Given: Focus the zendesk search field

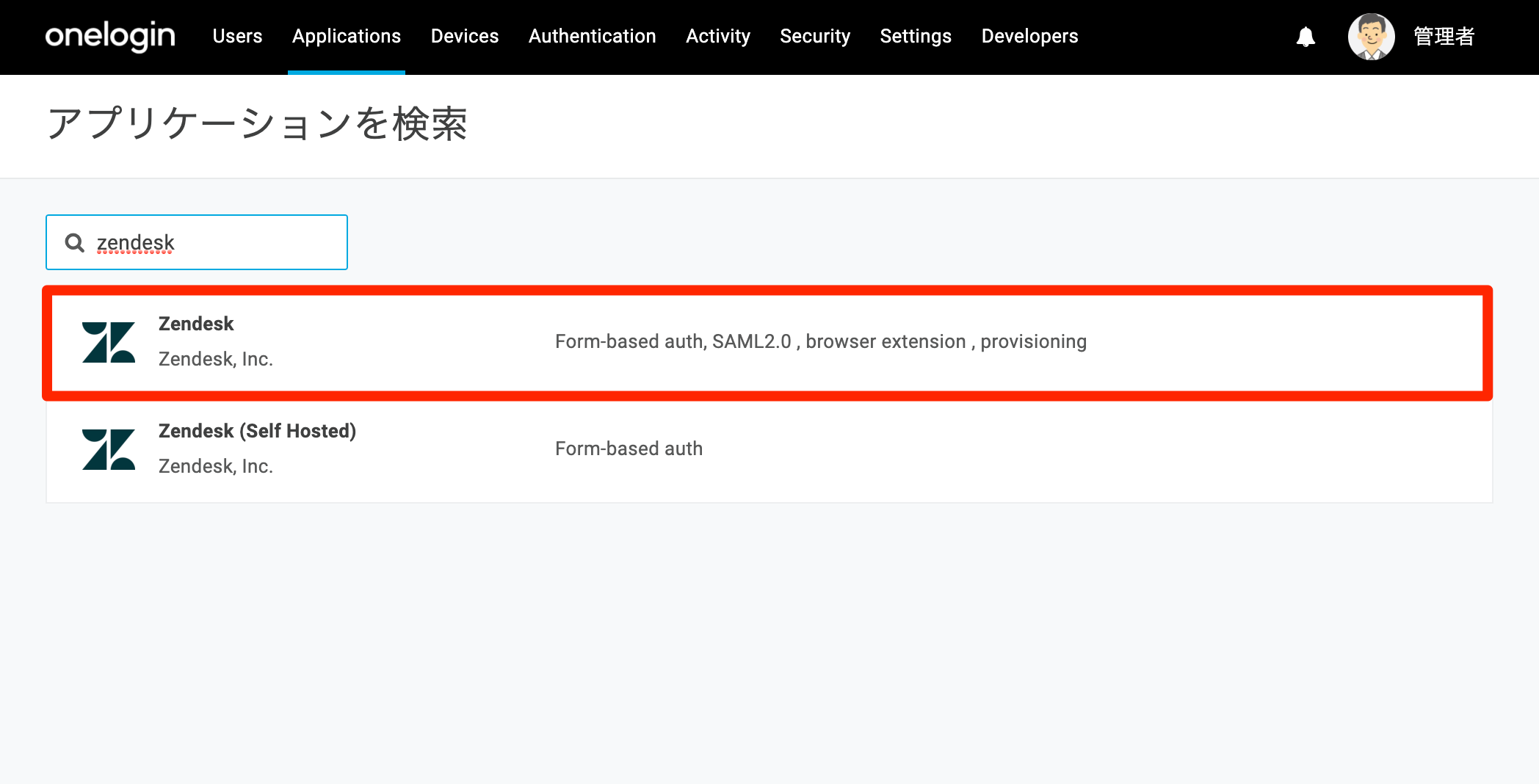Looking at the screenshot, I should [x=197, y=242].
